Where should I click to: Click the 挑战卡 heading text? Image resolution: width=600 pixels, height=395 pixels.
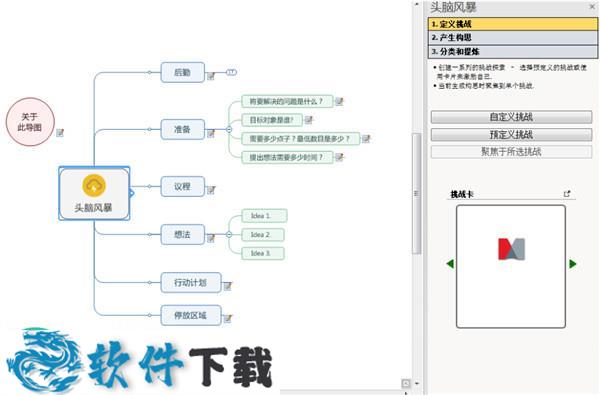point(462,194)
